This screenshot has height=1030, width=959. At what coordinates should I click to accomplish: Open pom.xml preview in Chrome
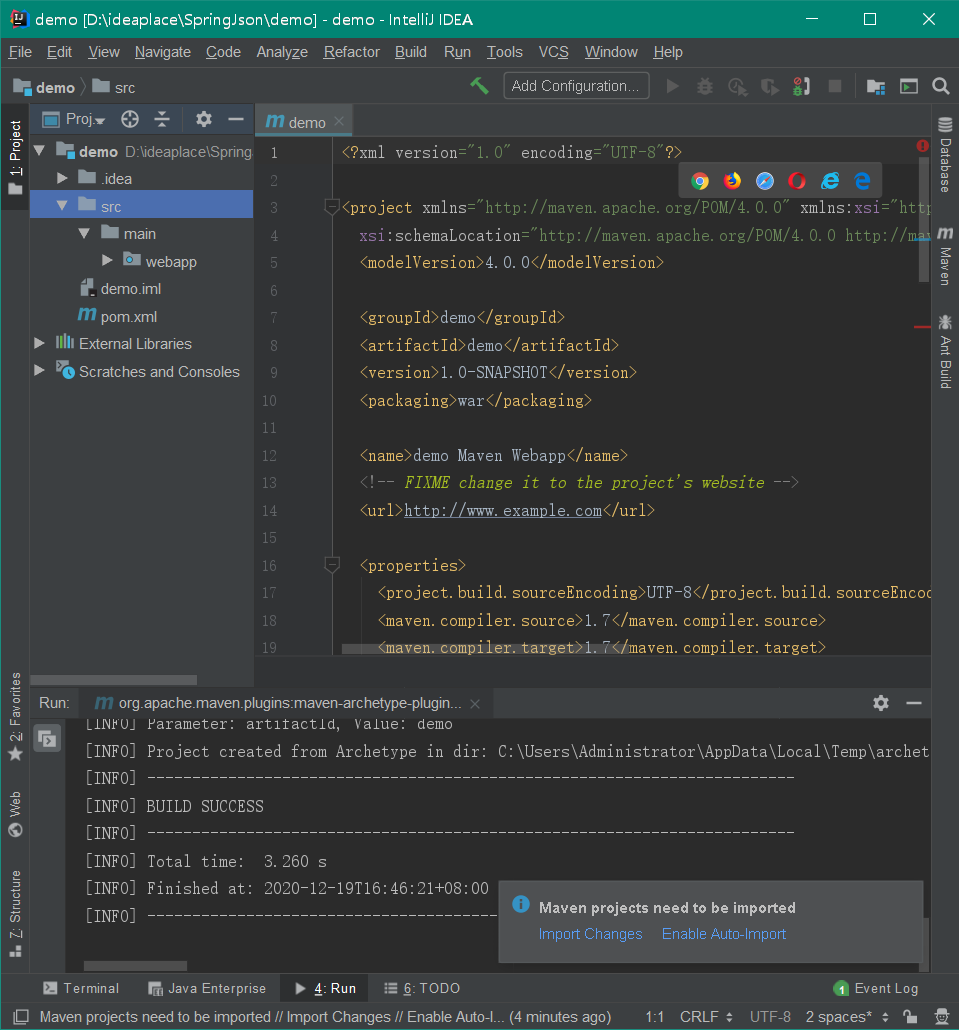[x=700, y=181]
